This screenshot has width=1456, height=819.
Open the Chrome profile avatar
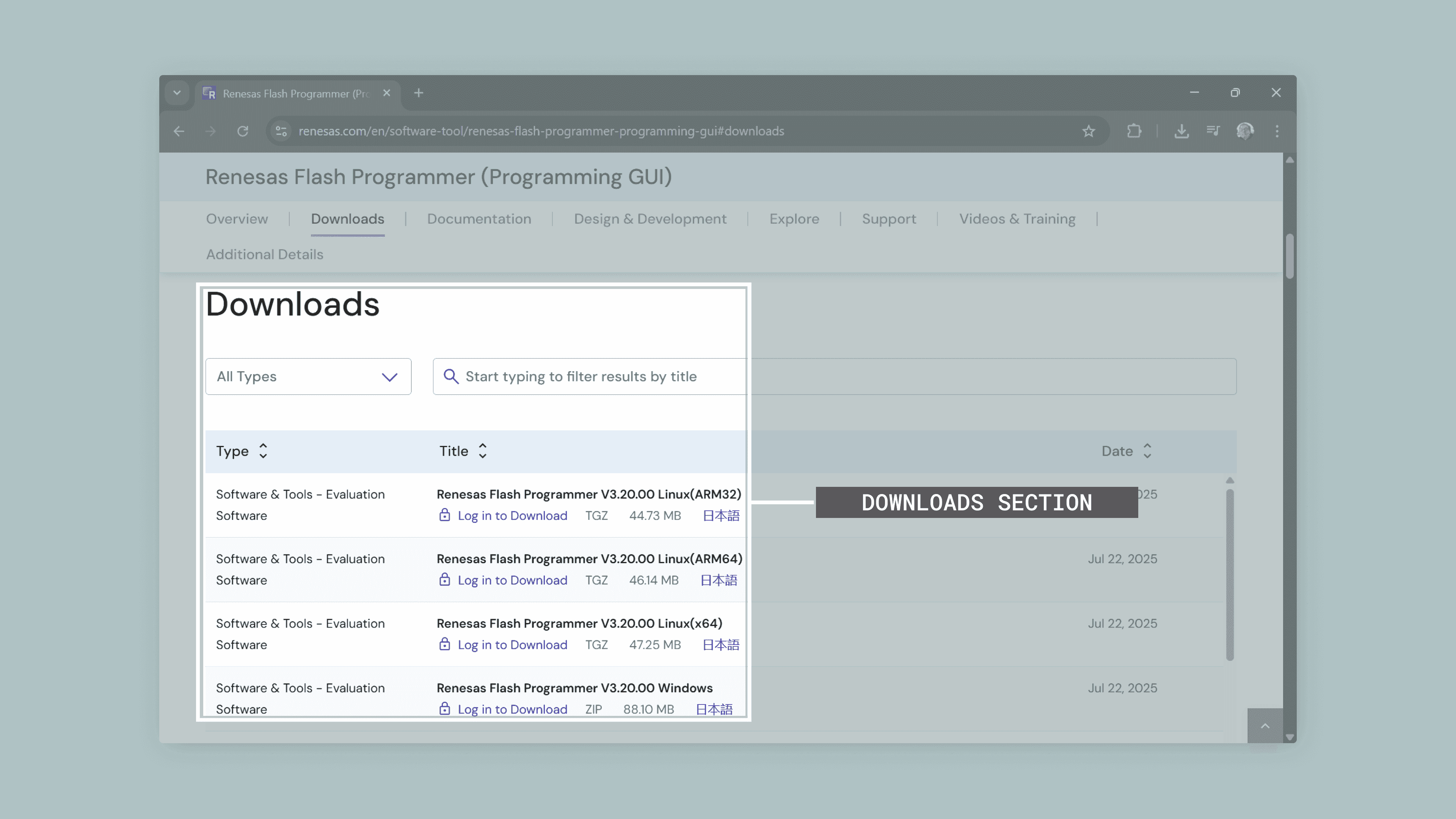(1244, 131)
